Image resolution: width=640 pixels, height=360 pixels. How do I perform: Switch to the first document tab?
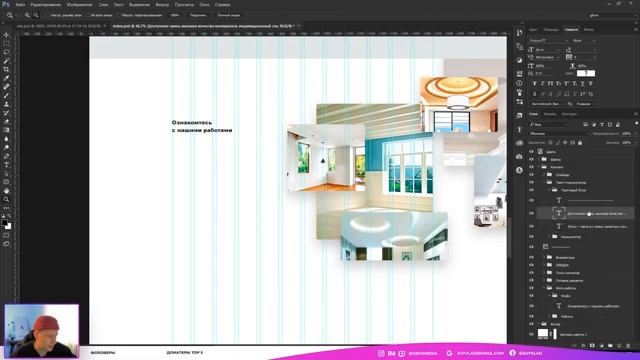58,26
